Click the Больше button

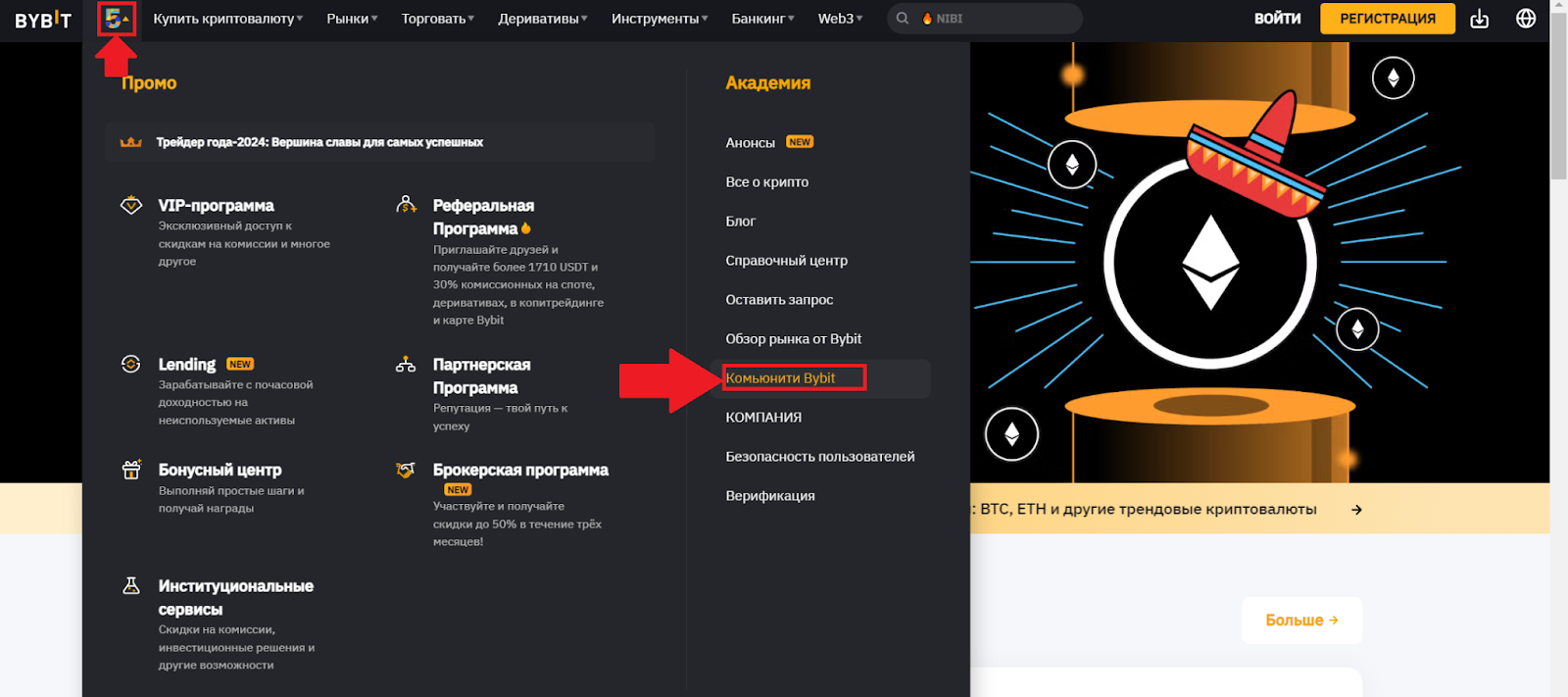point(1301,621)
